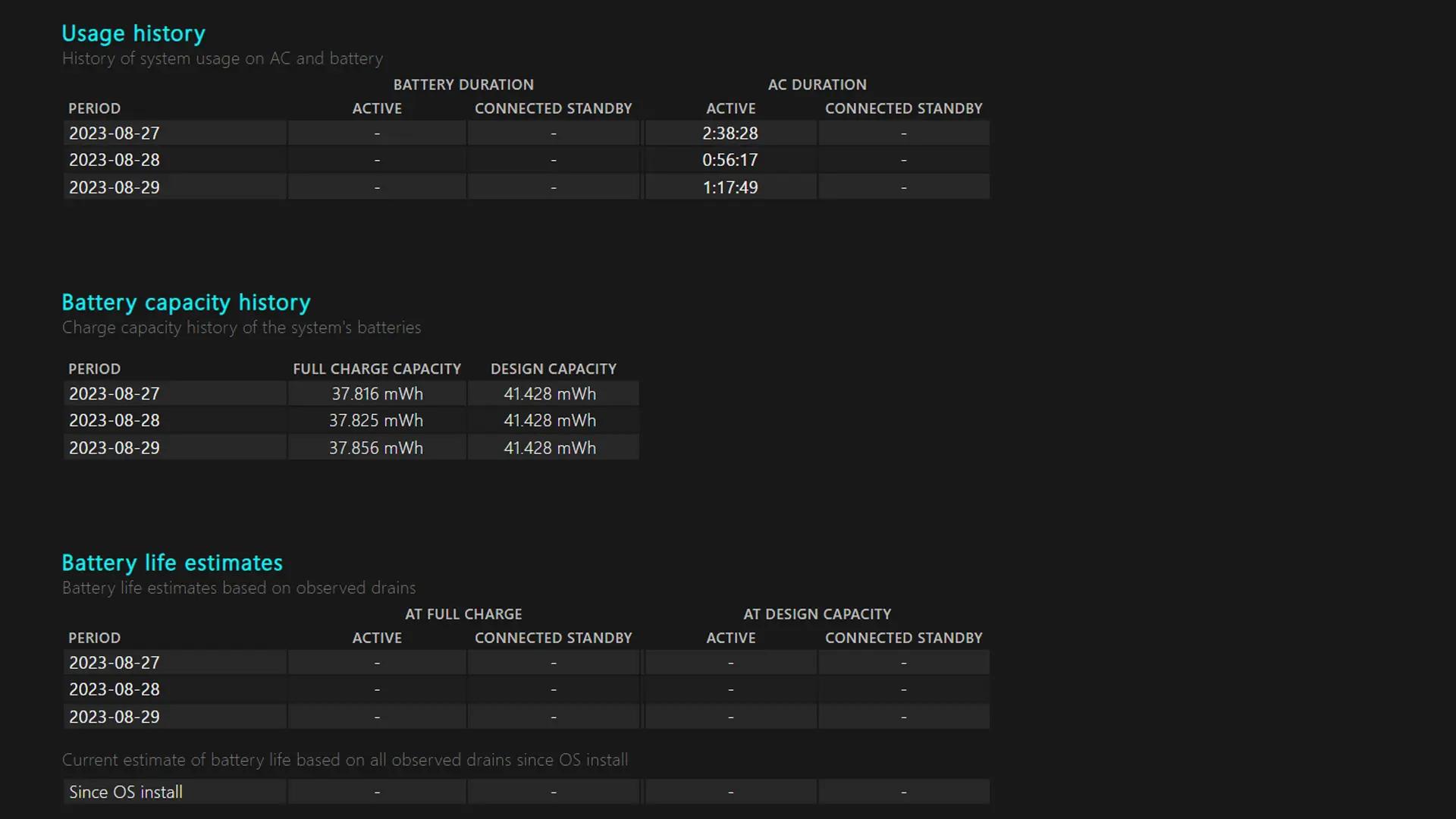
Task: Click the BATTERY DURATION column group header
Action: [463, 84]
